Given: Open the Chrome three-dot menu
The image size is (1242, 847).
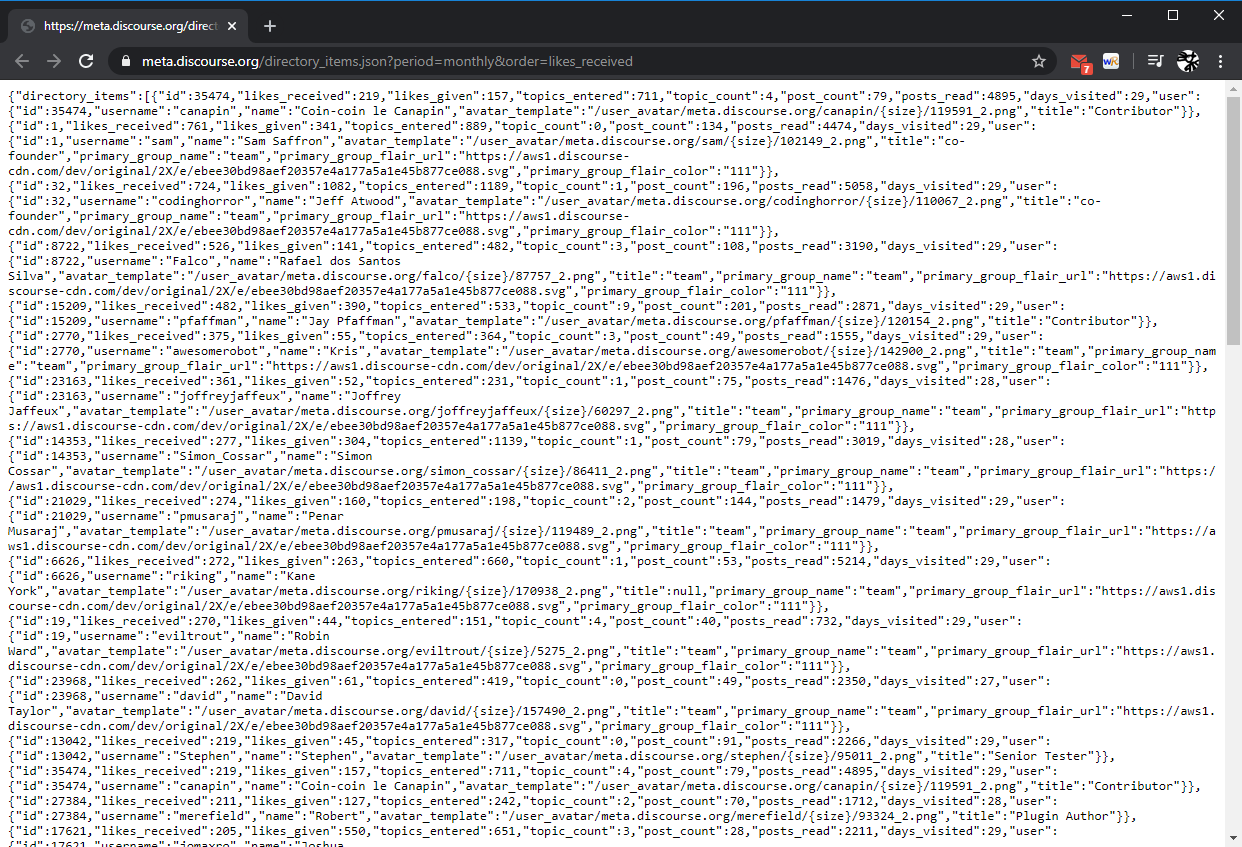Looking at the screenshot, I should (1221, 61).
